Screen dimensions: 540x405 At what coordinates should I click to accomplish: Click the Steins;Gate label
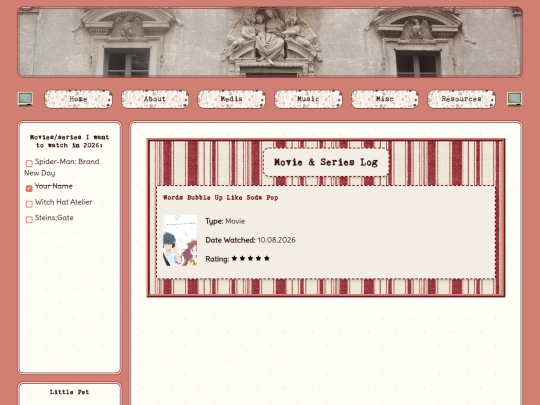(x=54, y=218)
